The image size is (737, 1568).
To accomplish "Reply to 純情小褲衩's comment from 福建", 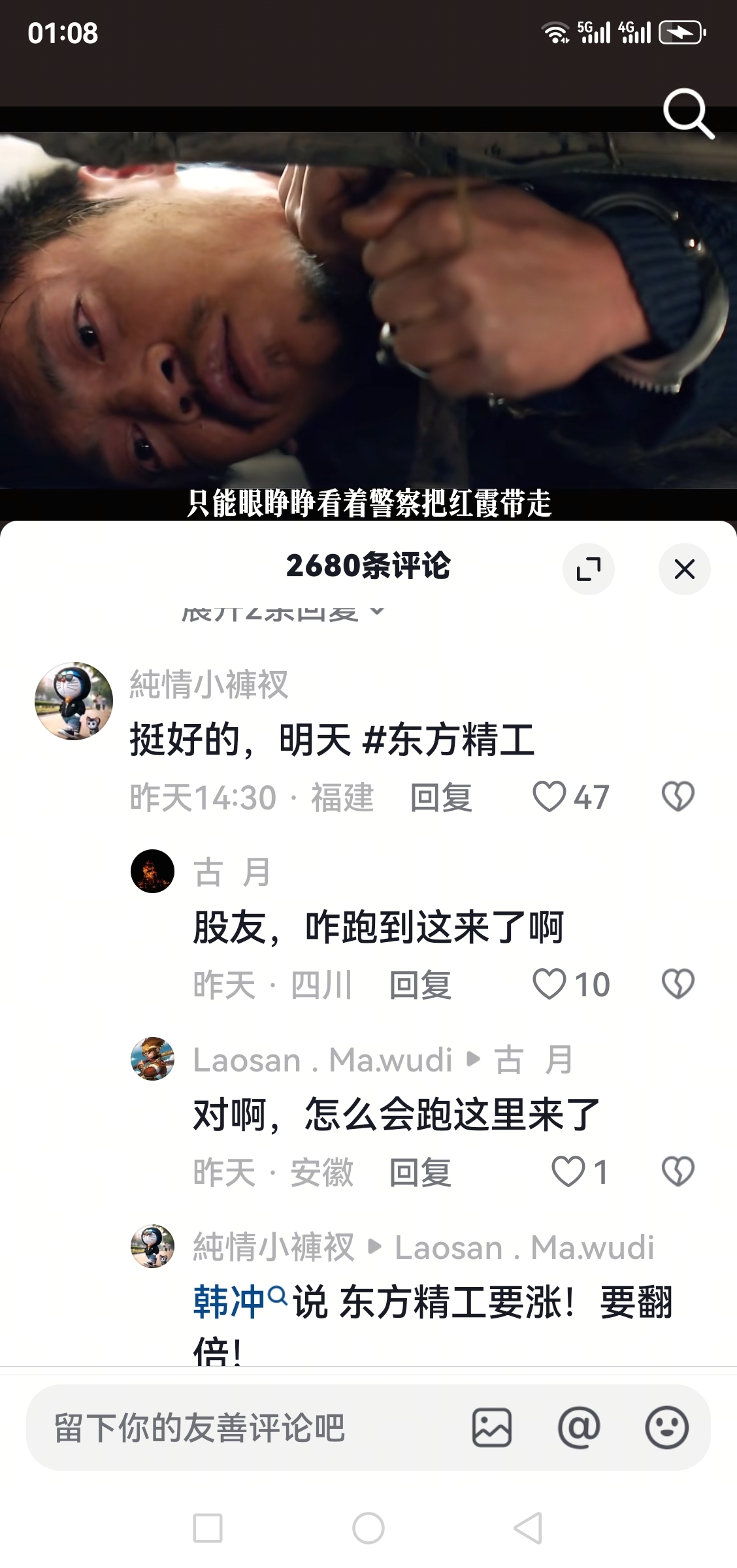I will tap(441, 798).
